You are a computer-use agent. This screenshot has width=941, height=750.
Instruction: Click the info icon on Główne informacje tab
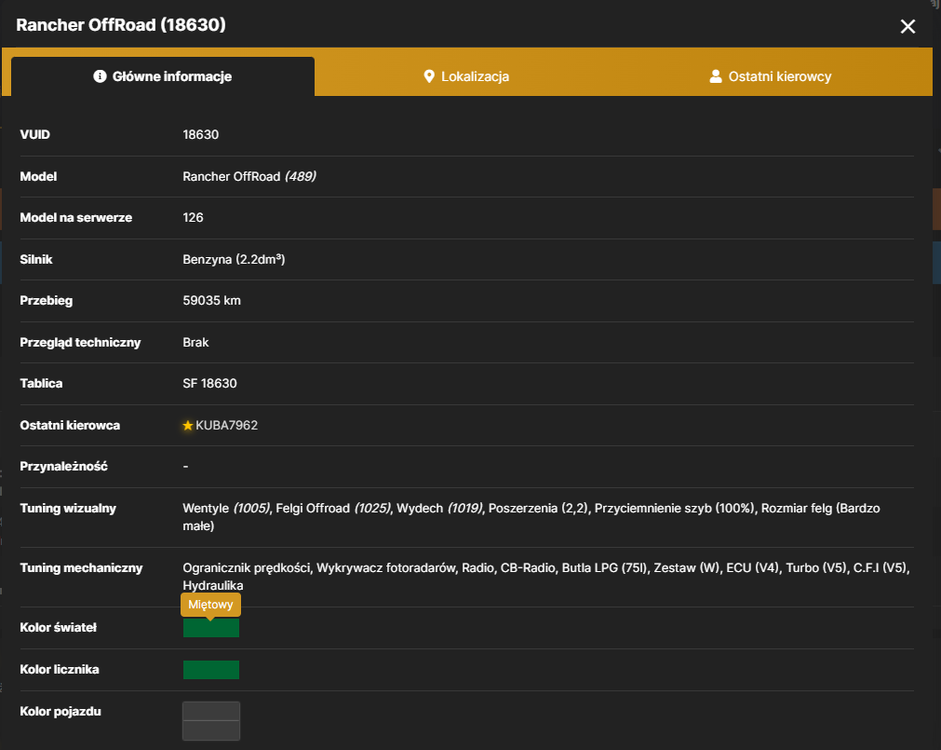100,76
